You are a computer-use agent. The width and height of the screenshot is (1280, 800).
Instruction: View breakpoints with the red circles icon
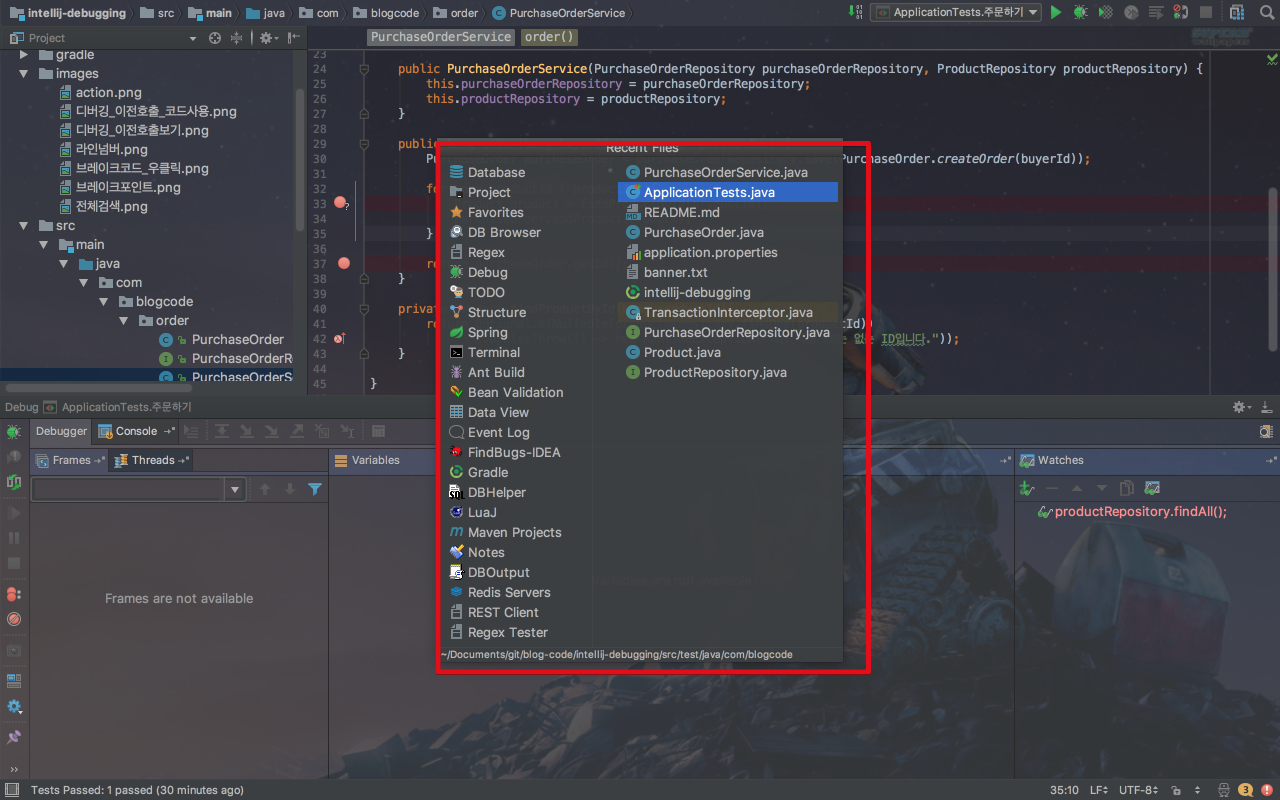pyautogui.click(x=14, y=594)
